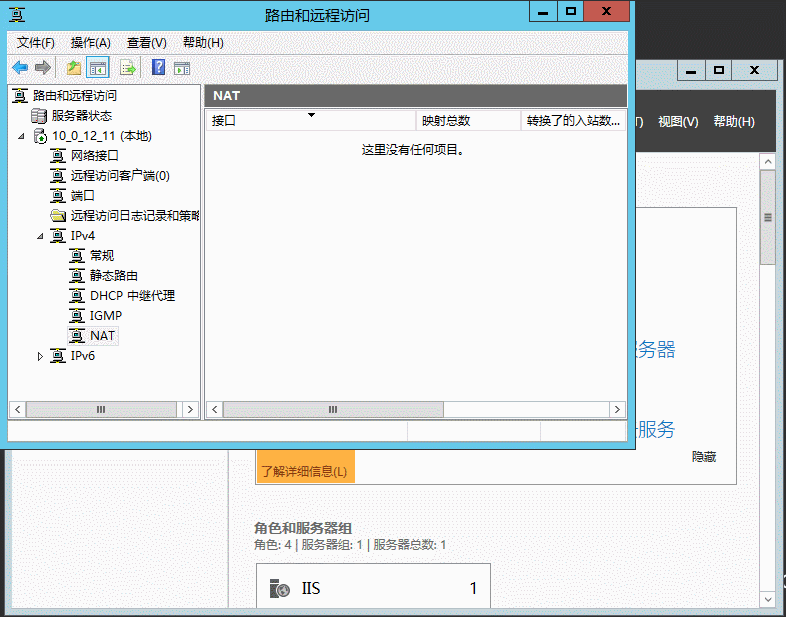
Task: Sort by the 接口 column header
Action: pos(311,121)
